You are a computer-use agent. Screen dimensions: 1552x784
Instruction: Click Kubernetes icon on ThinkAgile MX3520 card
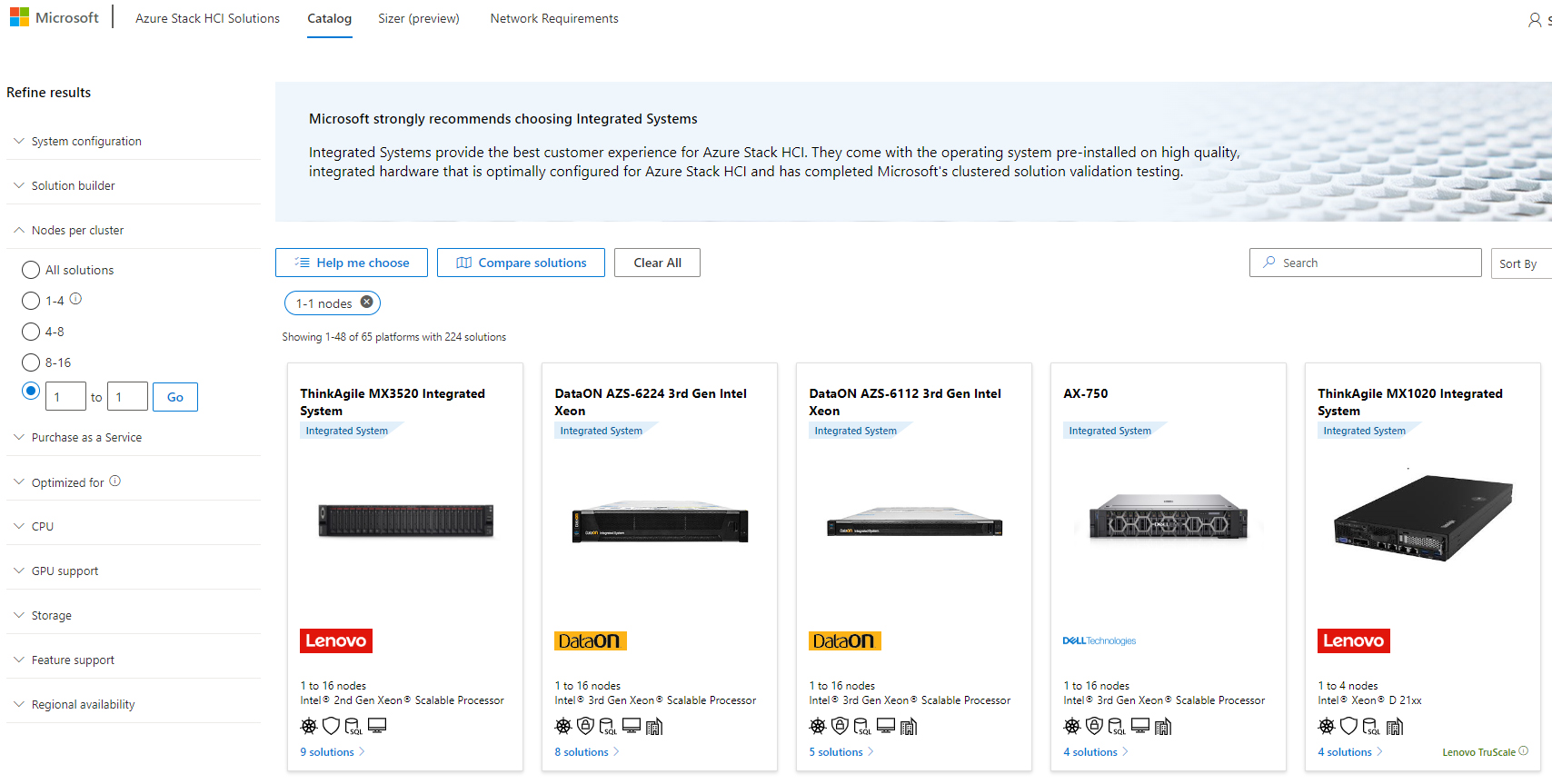pyautogui.click(x=309, y=726)
